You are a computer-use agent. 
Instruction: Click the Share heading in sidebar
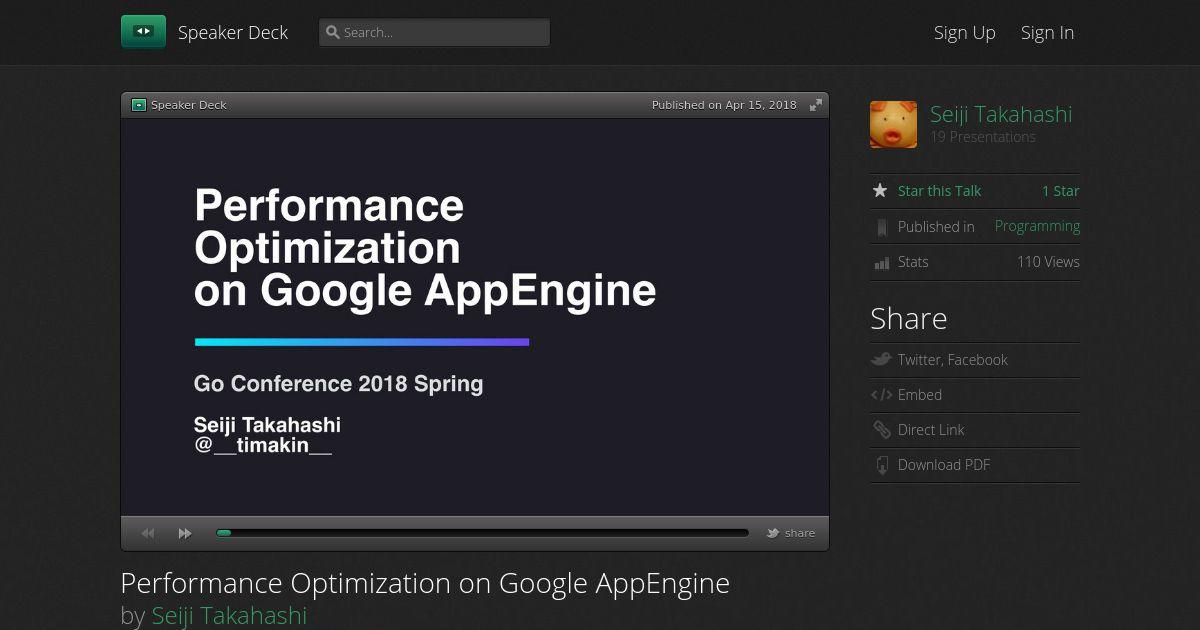[908, 318]
